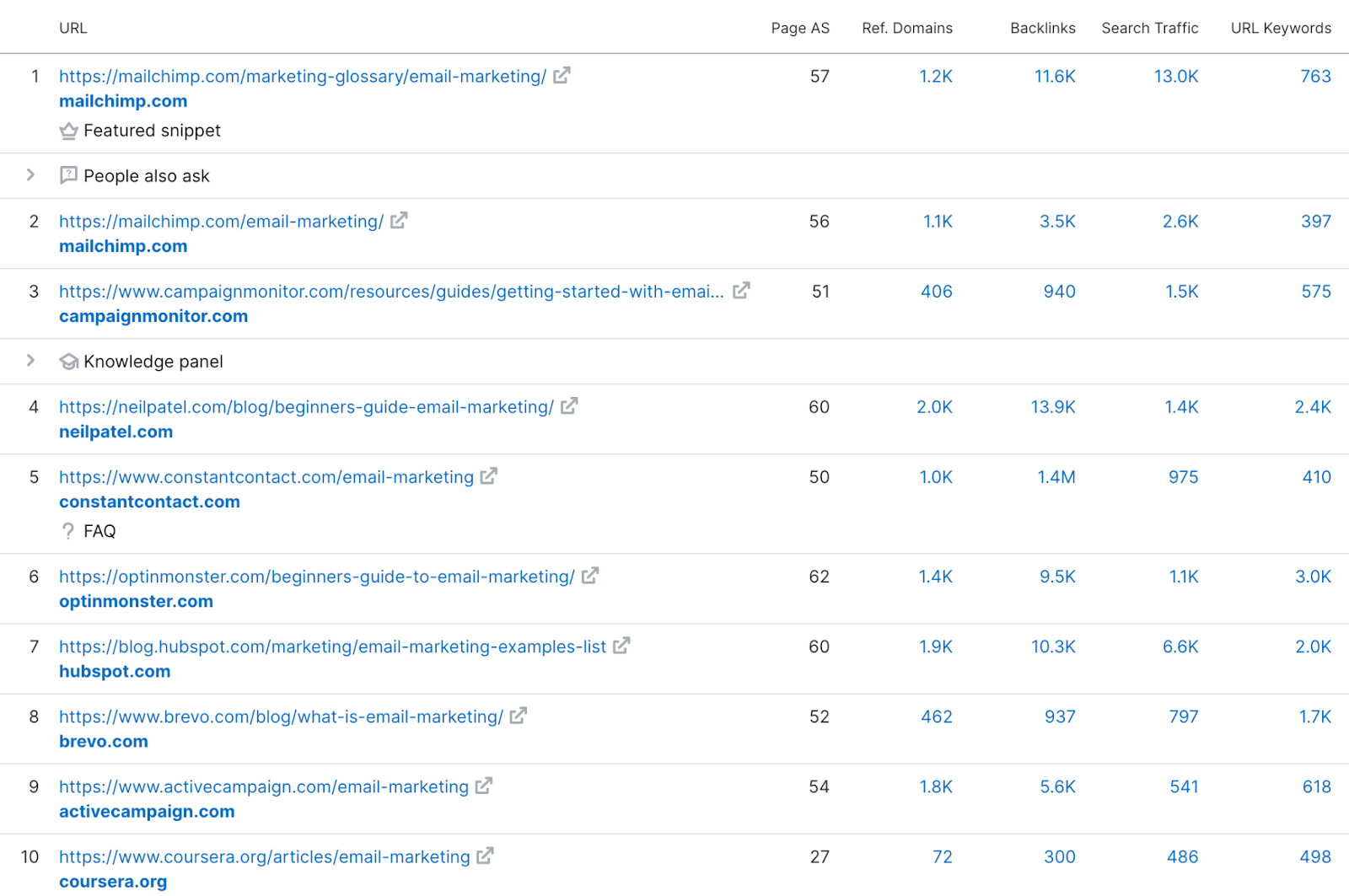
Task: Click the constantcontact.com domain link
Action: pos(149,502)
